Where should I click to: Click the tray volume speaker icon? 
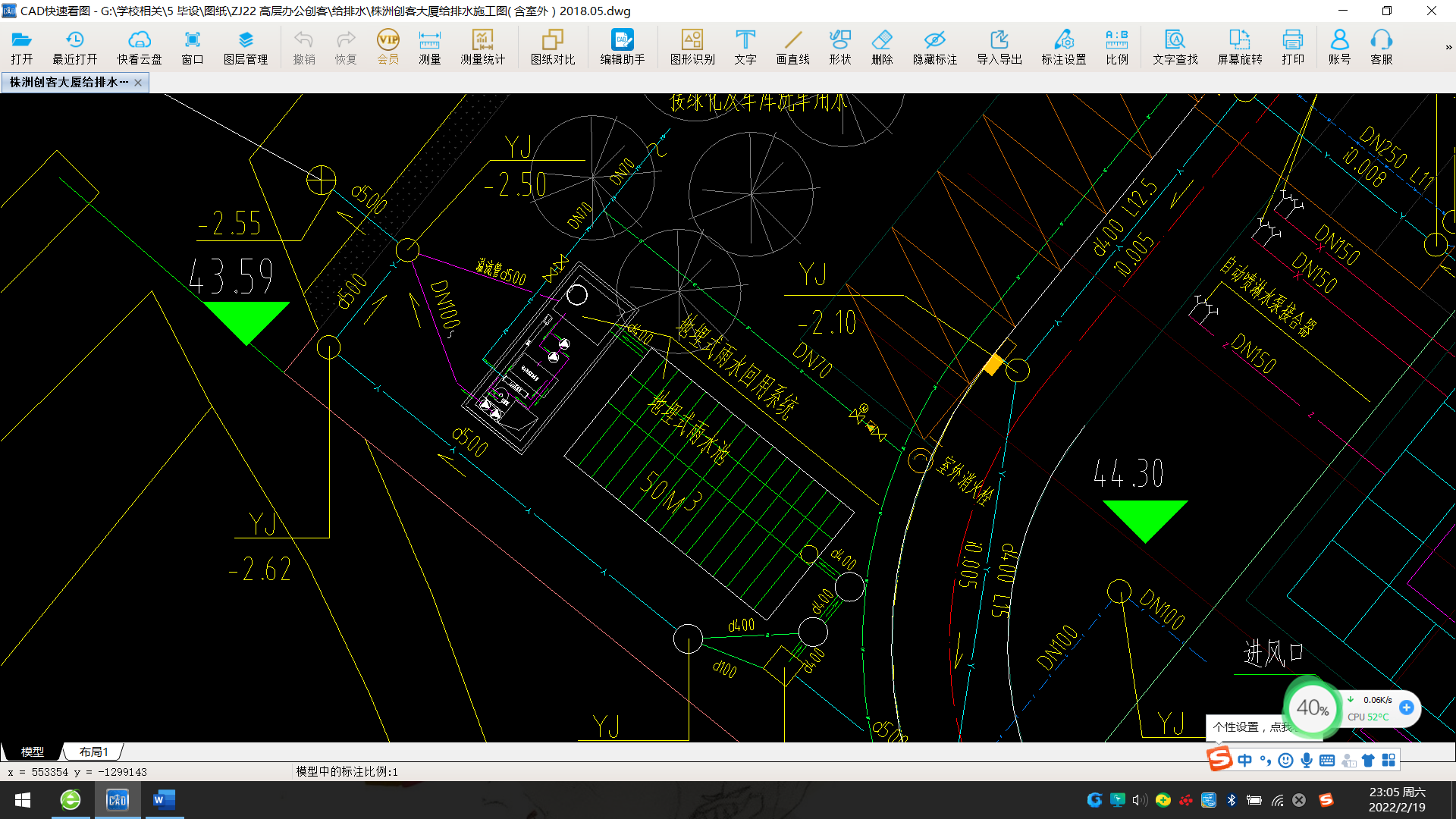pos(1139,800)
